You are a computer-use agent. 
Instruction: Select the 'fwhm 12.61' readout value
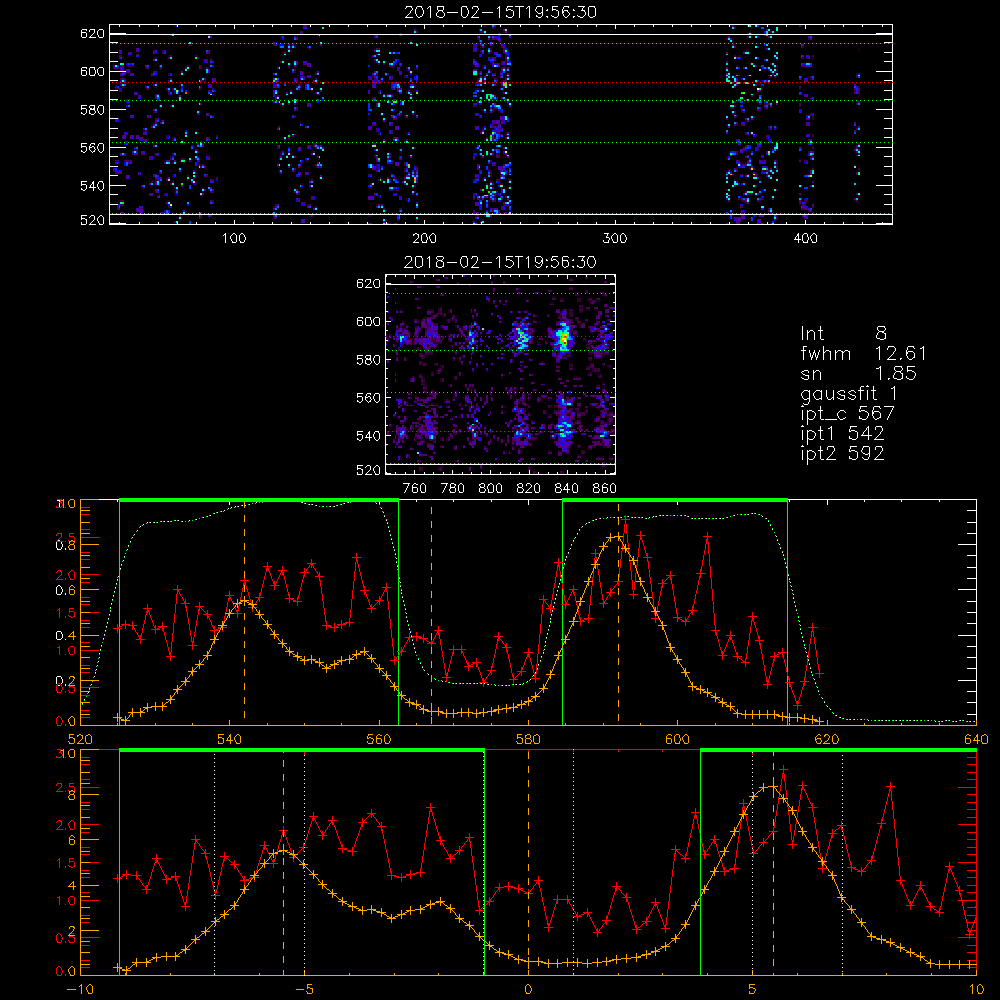tap(864, 353)
